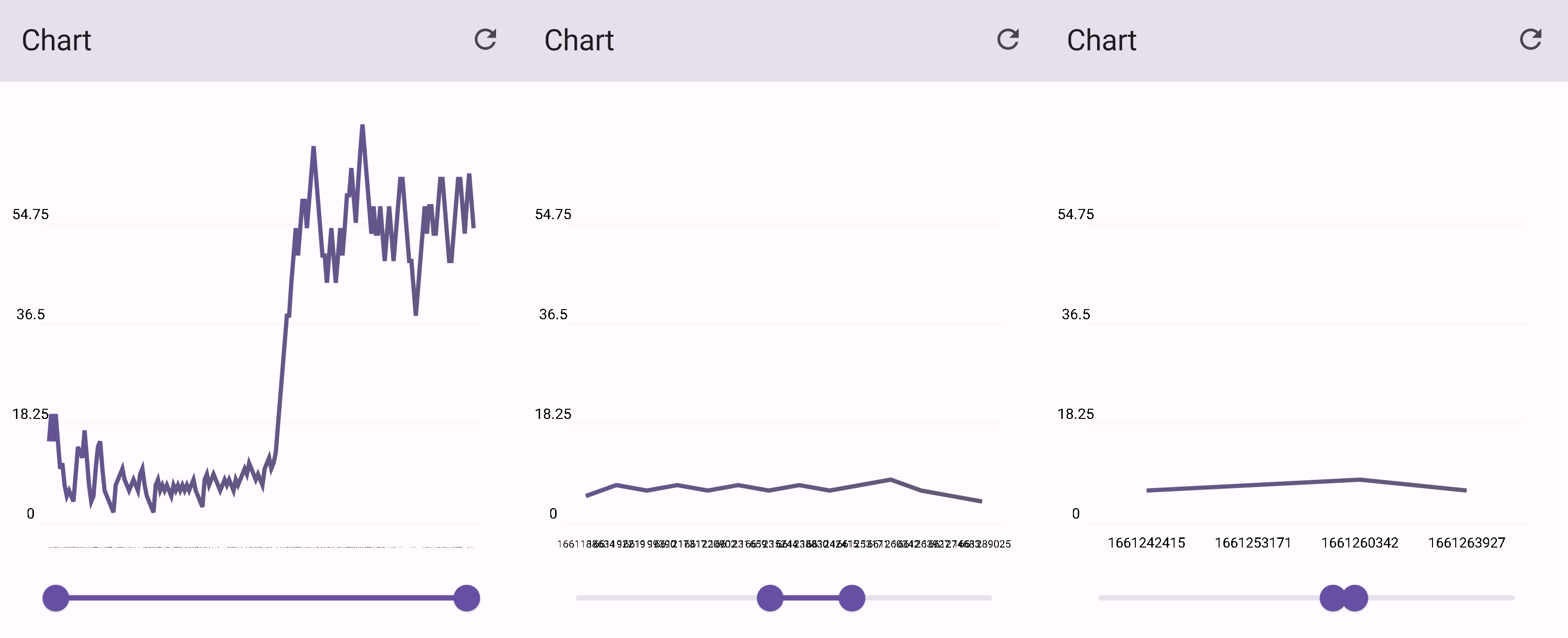
Task: Click the 1661260342 axis label
Action: pyautogui.click(x=1360, y=543)
